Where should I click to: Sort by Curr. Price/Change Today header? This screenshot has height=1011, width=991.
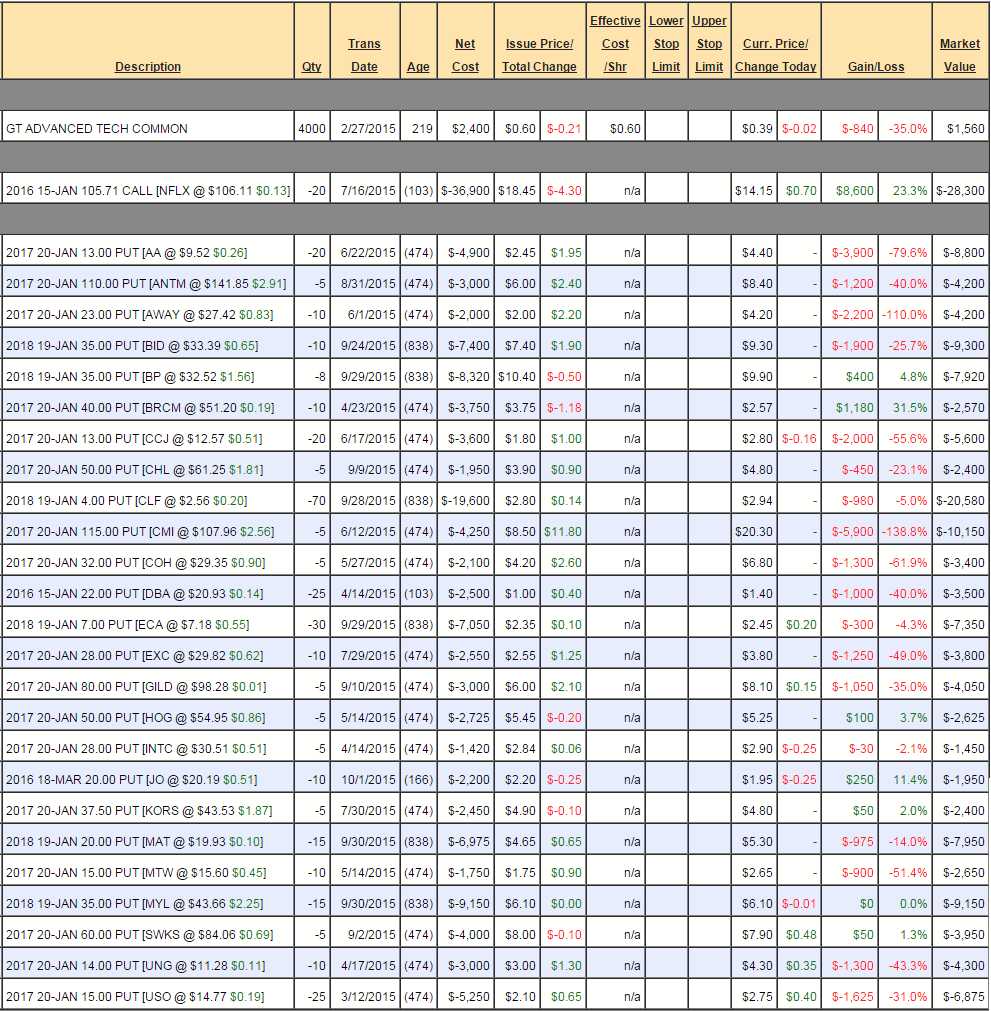775,55
